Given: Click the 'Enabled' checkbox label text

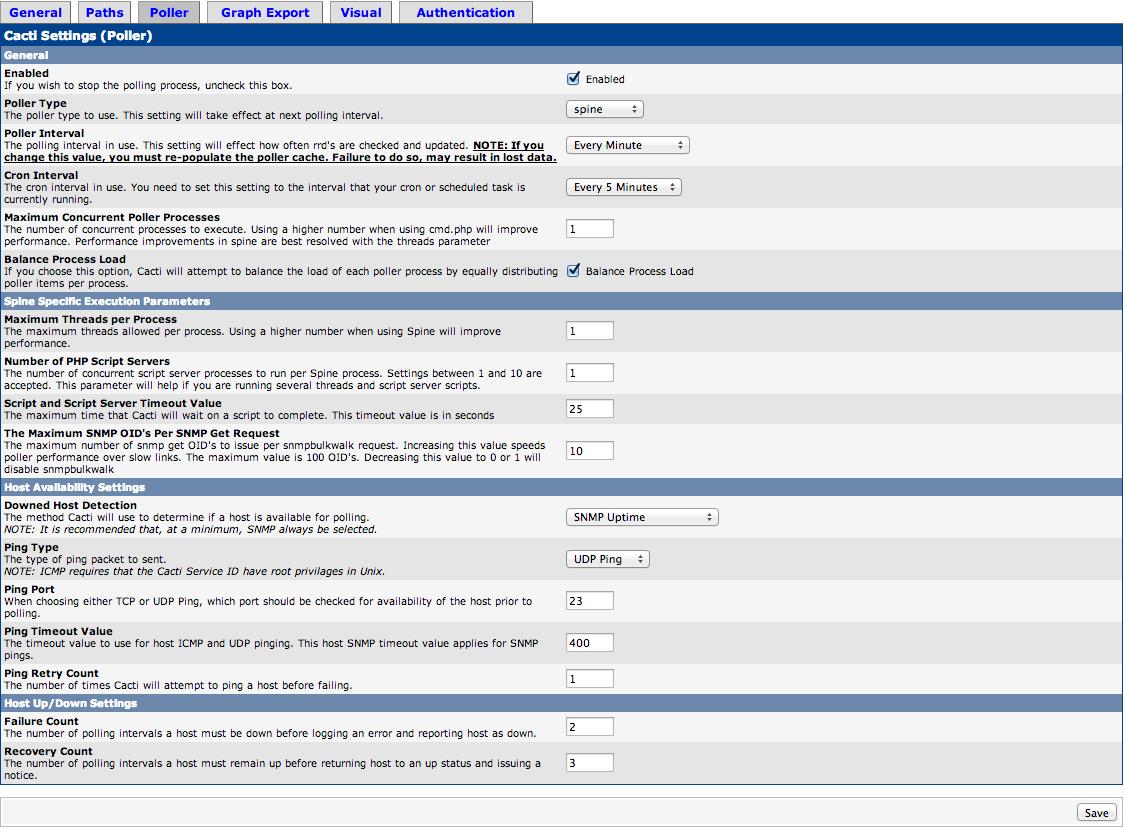Looking at the screenshot, I should [x=605, y=80].
